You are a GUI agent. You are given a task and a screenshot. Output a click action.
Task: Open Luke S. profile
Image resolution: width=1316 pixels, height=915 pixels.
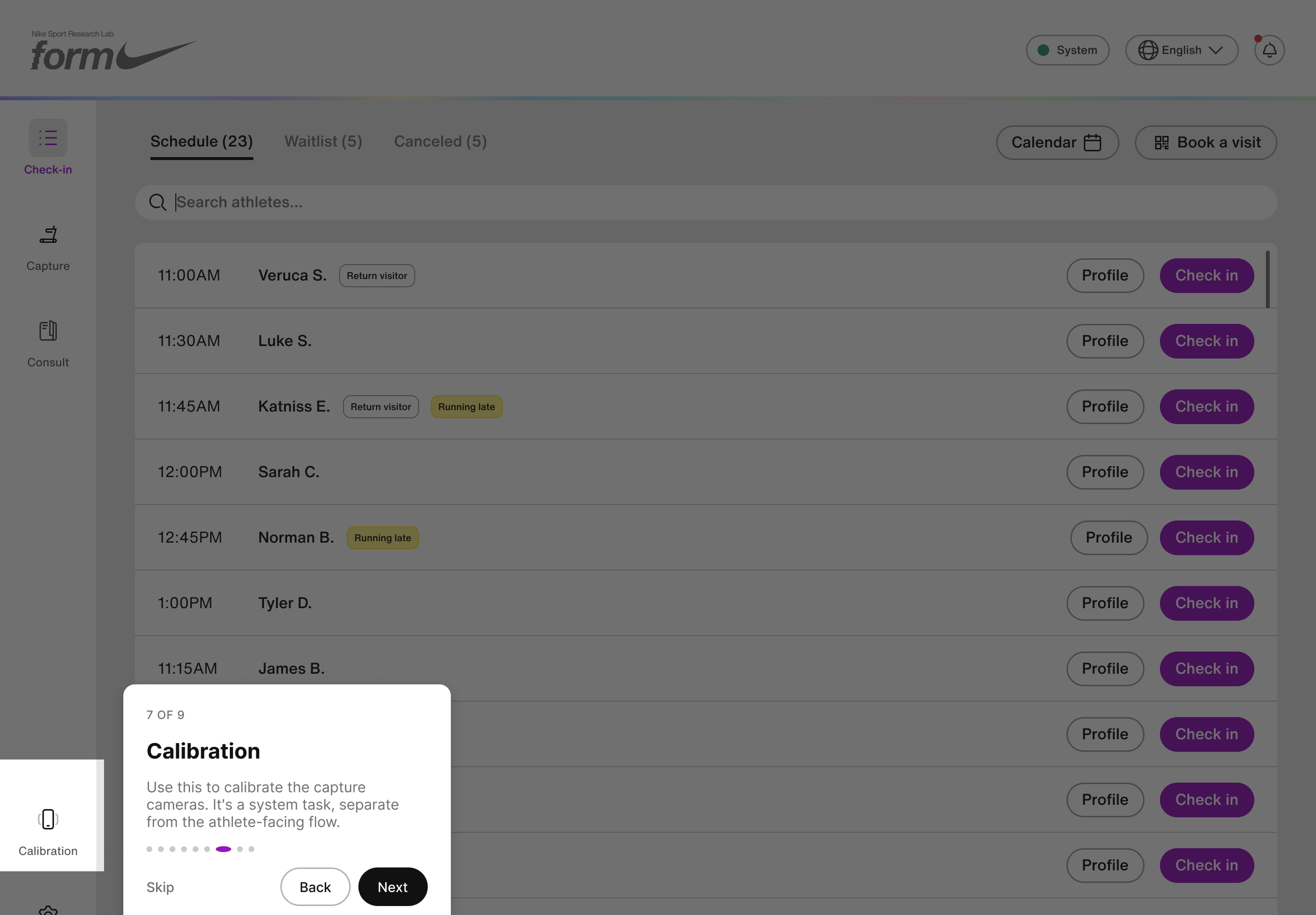[1105, 341]
